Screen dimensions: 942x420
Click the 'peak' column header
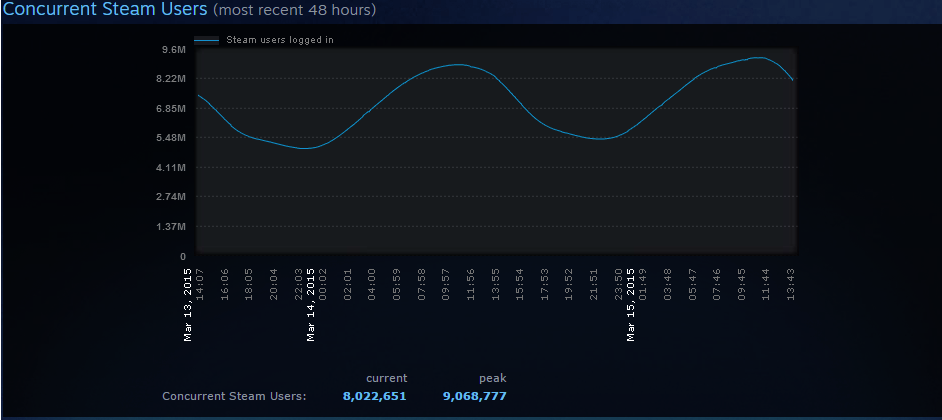pyautogui.click(x=493, y=379)
